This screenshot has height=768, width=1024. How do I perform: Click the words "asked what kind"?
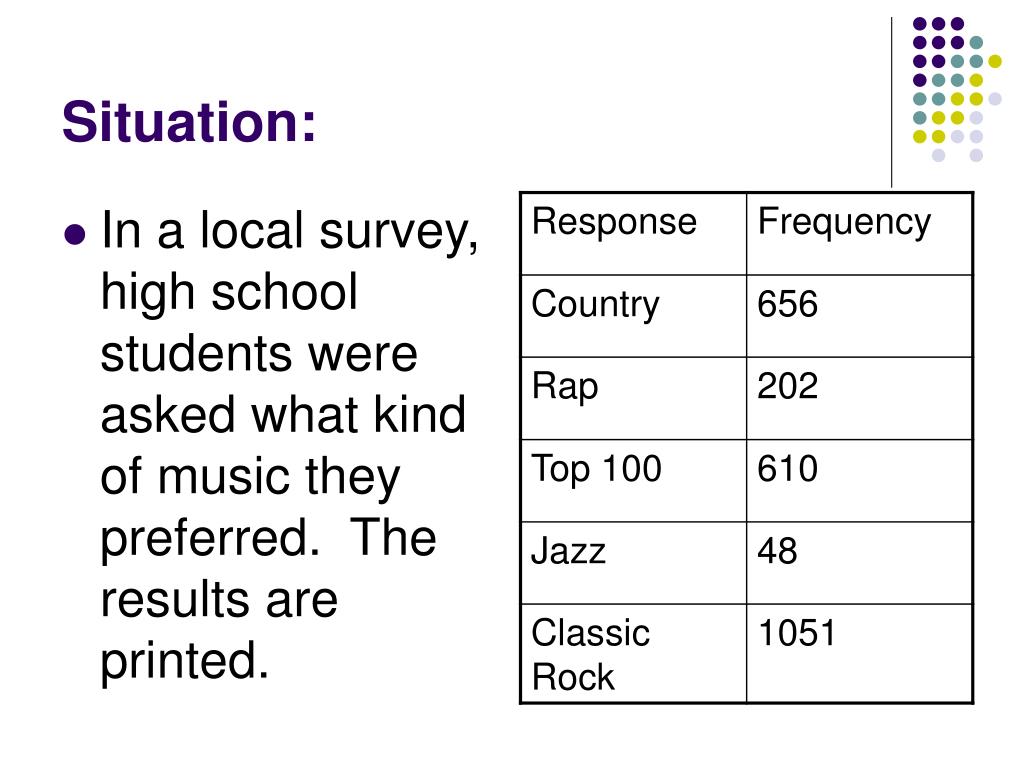(x=283, y=415)
